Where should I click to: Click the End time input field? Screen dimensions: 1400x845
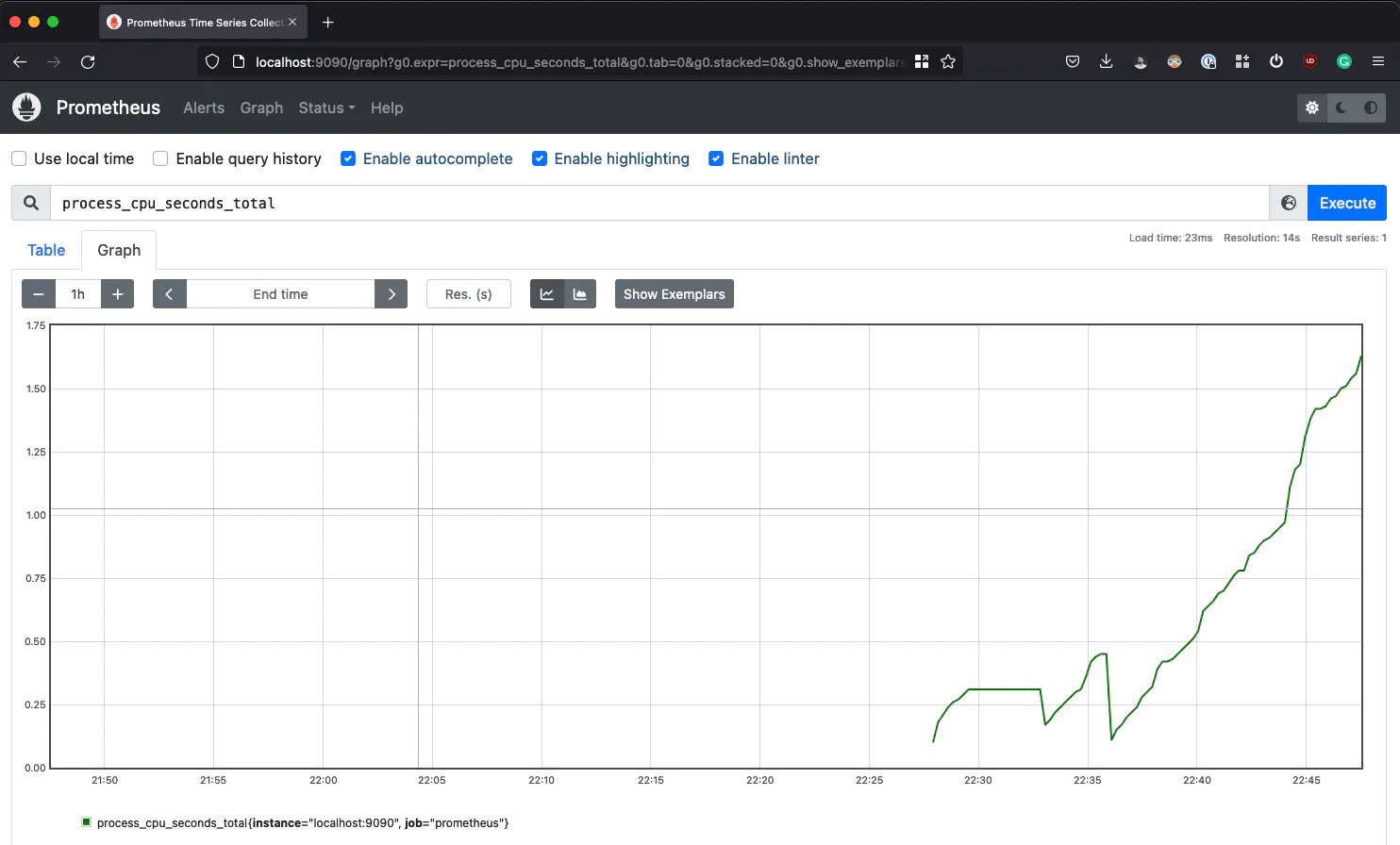(280, 294)
